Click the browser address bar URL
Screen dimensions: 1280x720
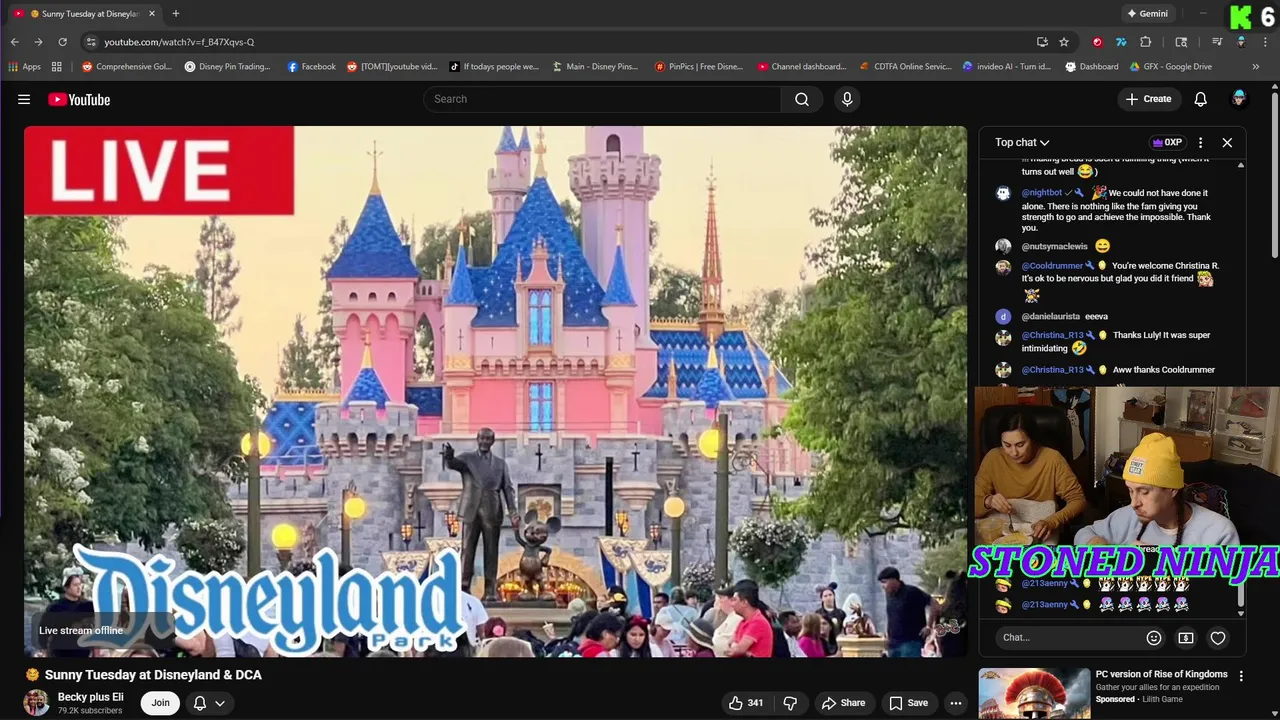pos(179,42)
